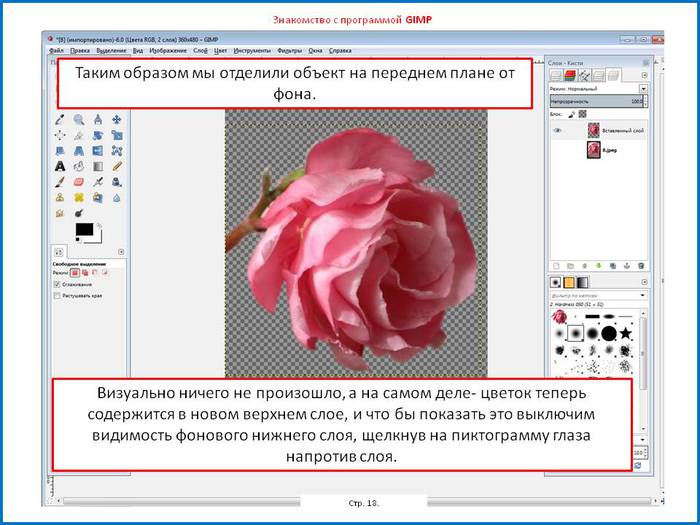This screenshot has height=525, width=700.
Task: Open the Правка menu
Action: coord(80,51)
